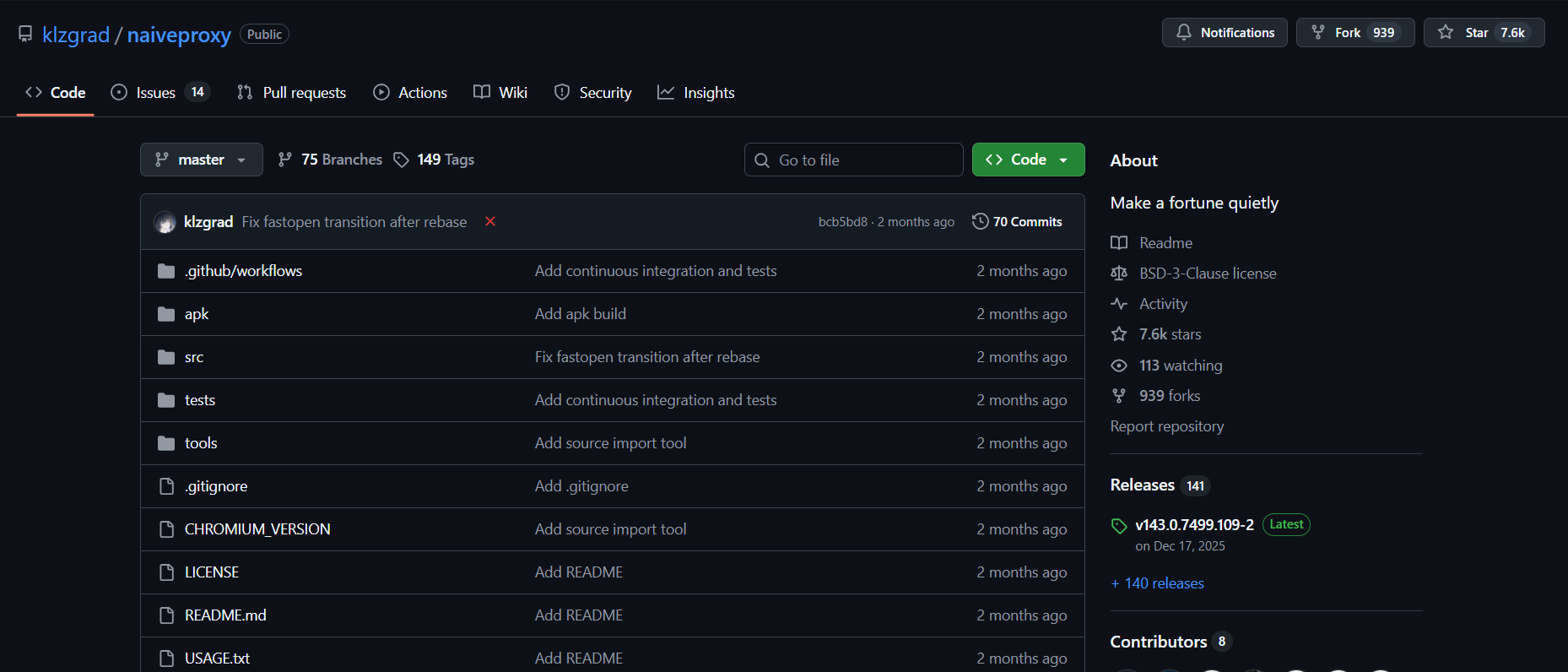The width and height of the screenshot is (1568, 672).
Task: Click the Notifications bell icon
Action: (1184, 32)
